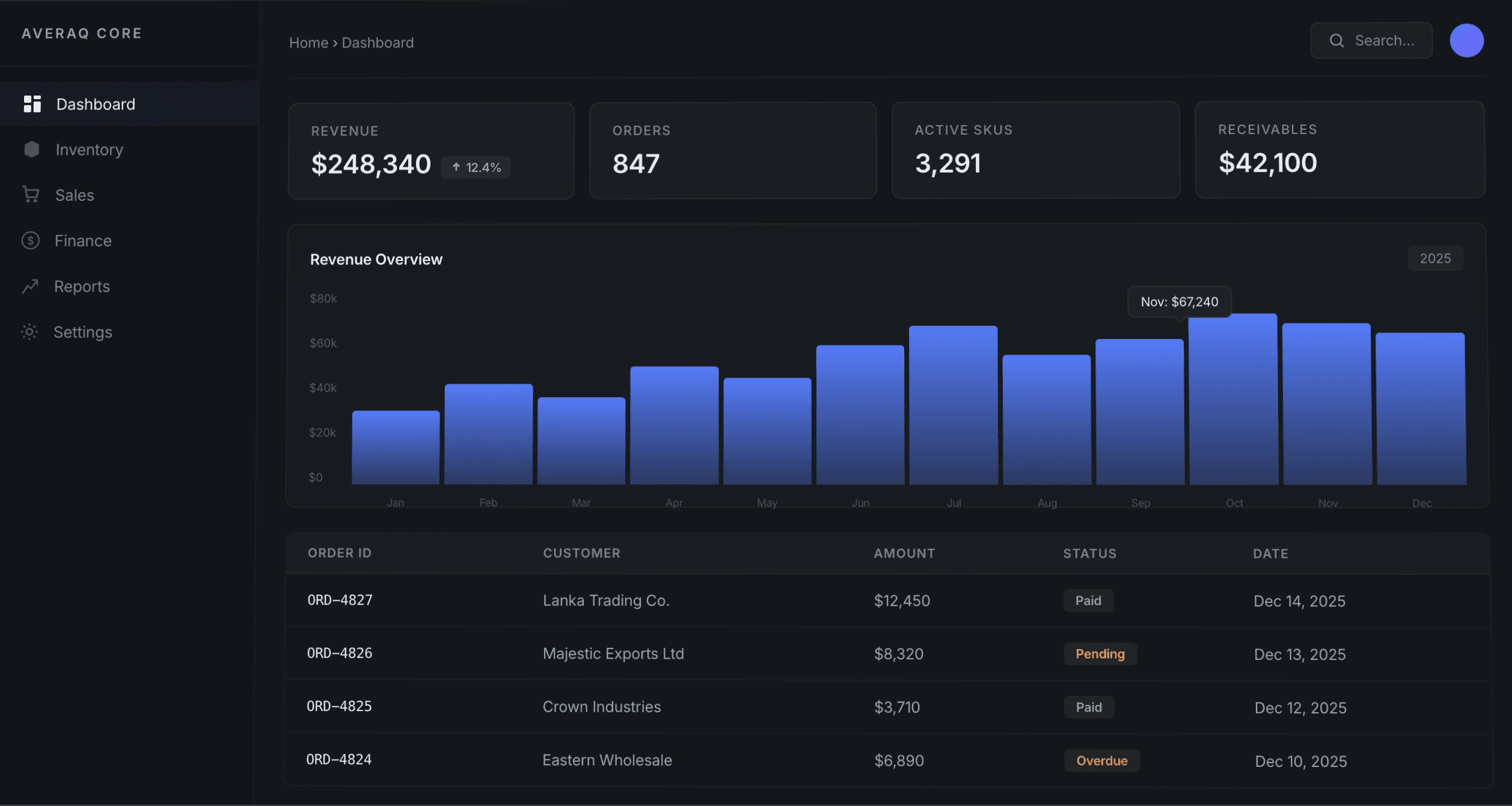Open the Dashboard menu item

click(130, 104)
